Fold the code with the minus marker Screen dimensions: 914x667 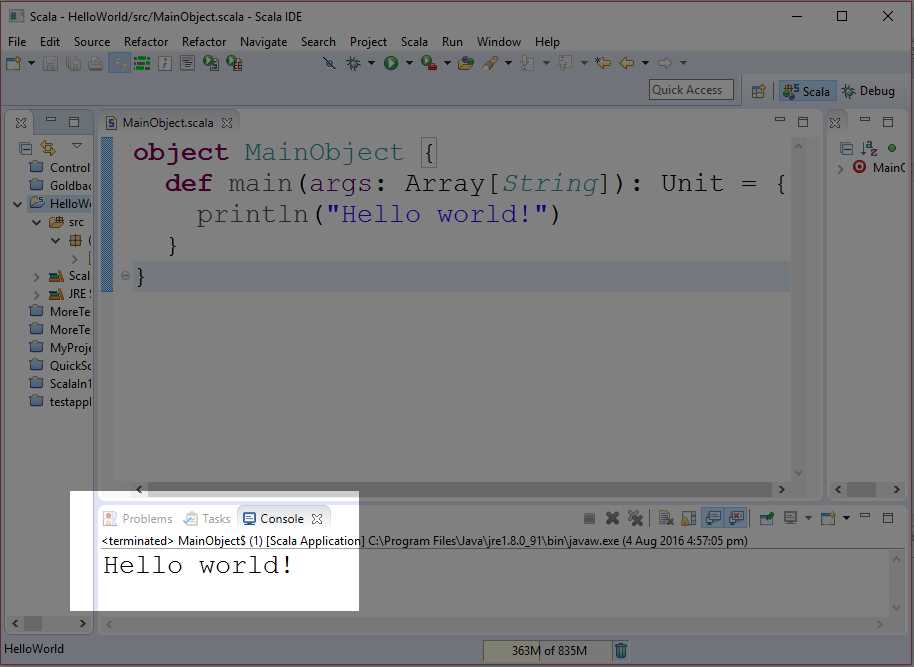click(x=125, y=275)
